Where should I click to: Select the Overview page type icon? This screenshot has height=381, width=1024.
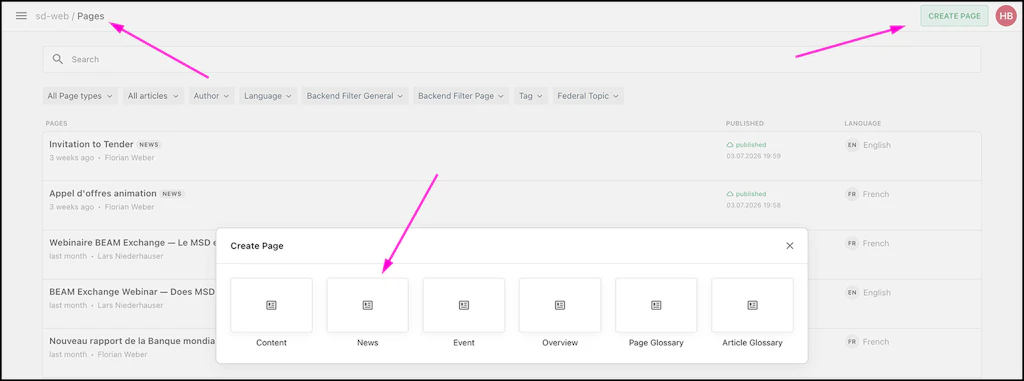click(x=560, y=305)
